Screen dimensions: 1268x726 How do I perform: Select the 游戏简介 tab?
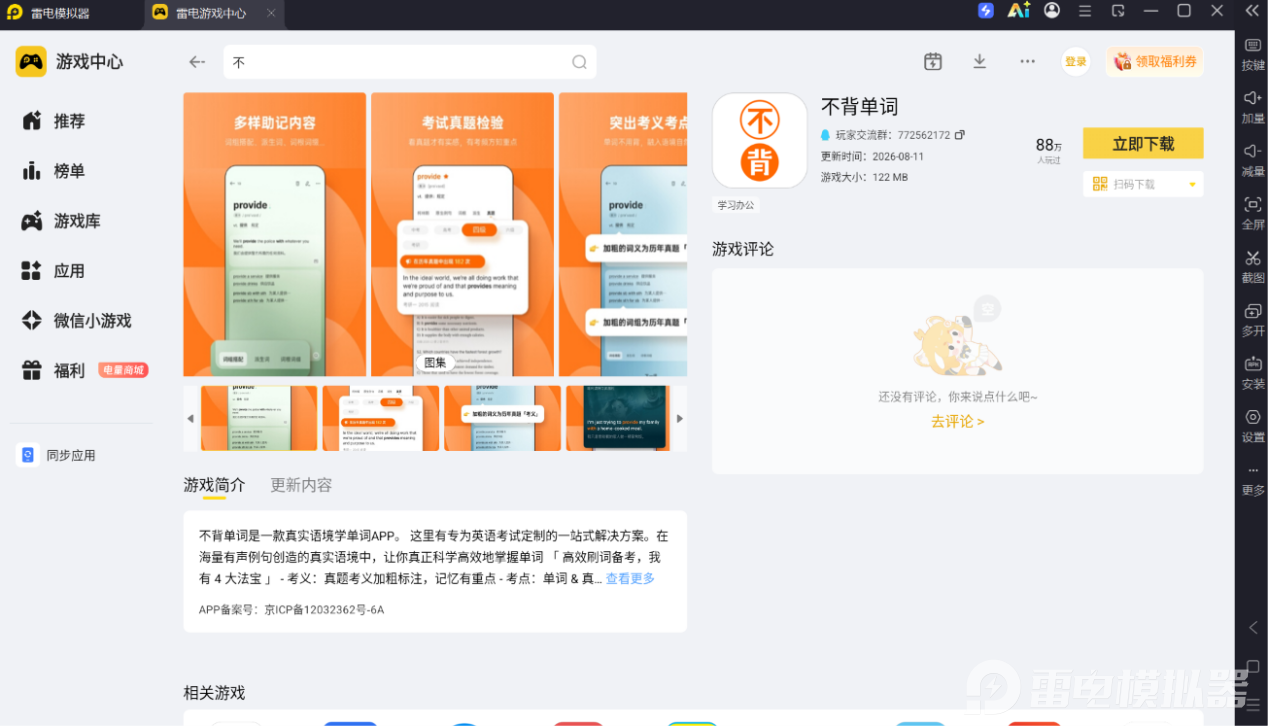click(x=214, y=485)
